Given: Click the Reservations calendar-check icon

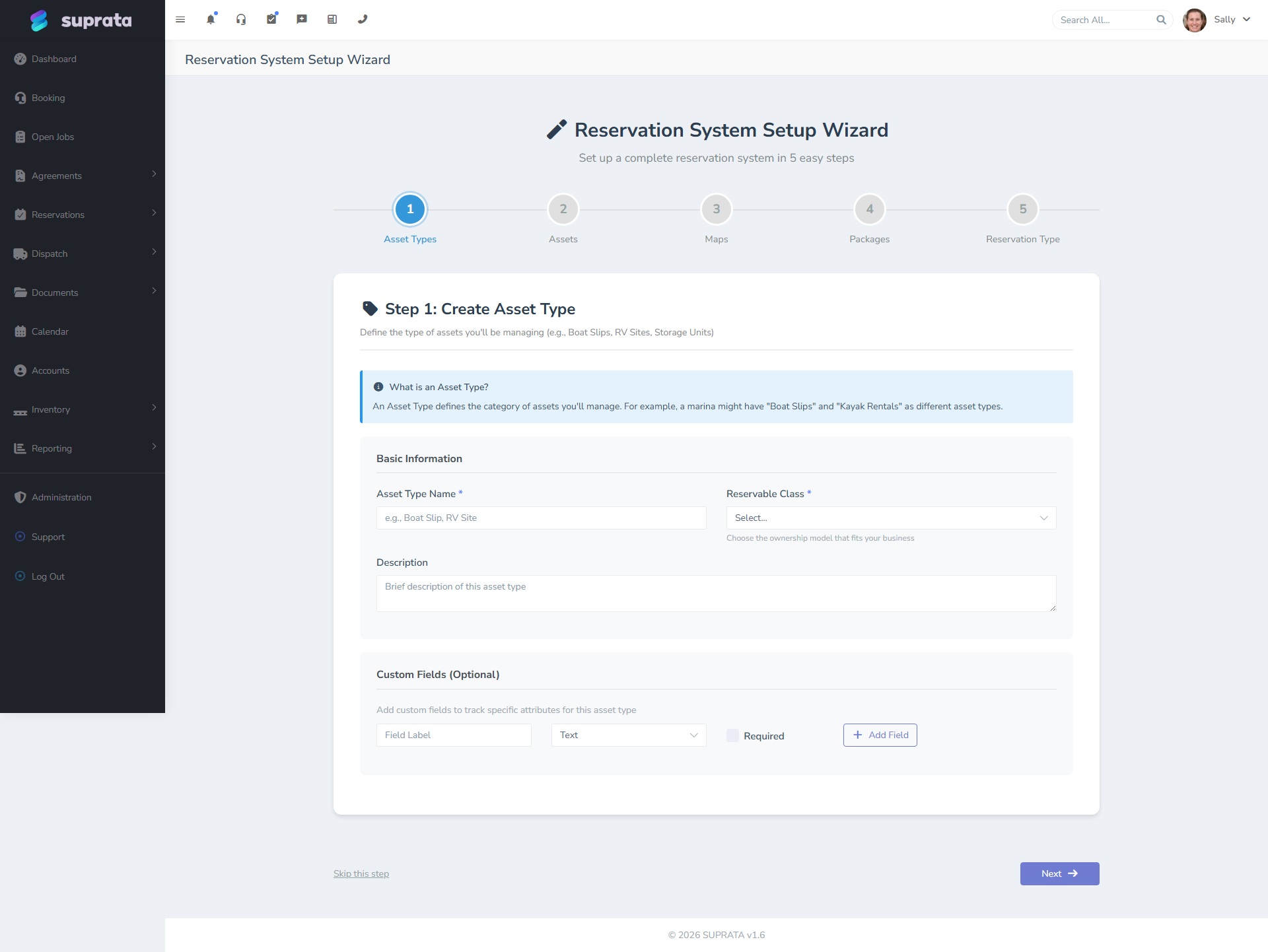Looking at the screenshot, I should 20,215.
